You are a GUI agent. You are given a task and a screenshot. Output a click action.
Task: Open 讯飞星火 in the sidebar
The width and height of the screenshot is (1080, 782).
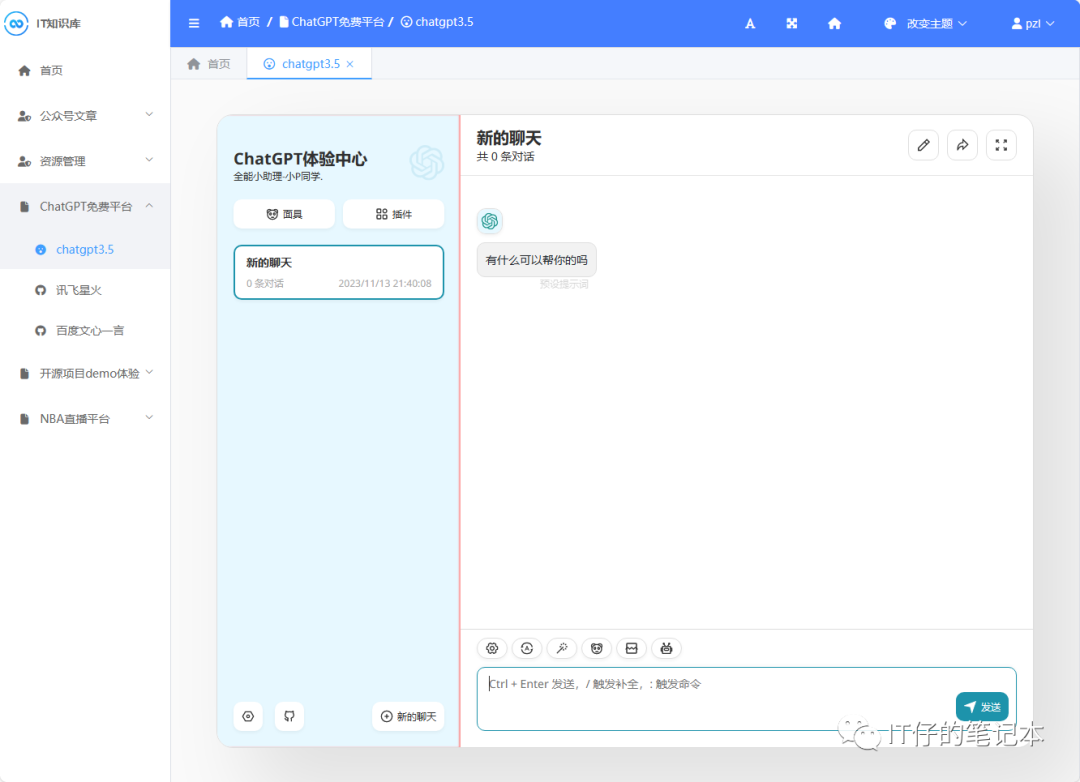tap(85, 290)
